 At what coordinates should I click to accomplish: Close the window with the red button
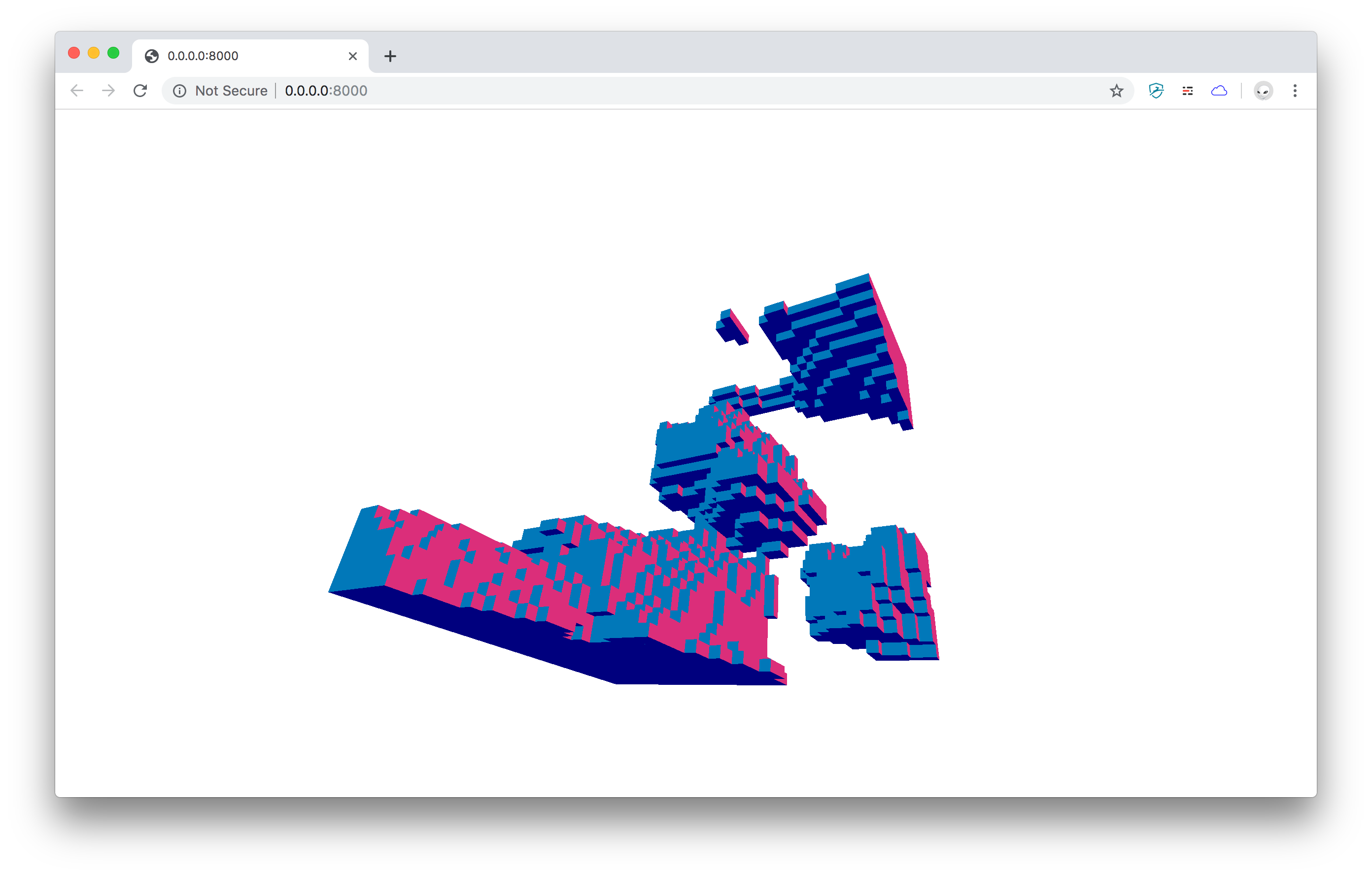(74, 53)
